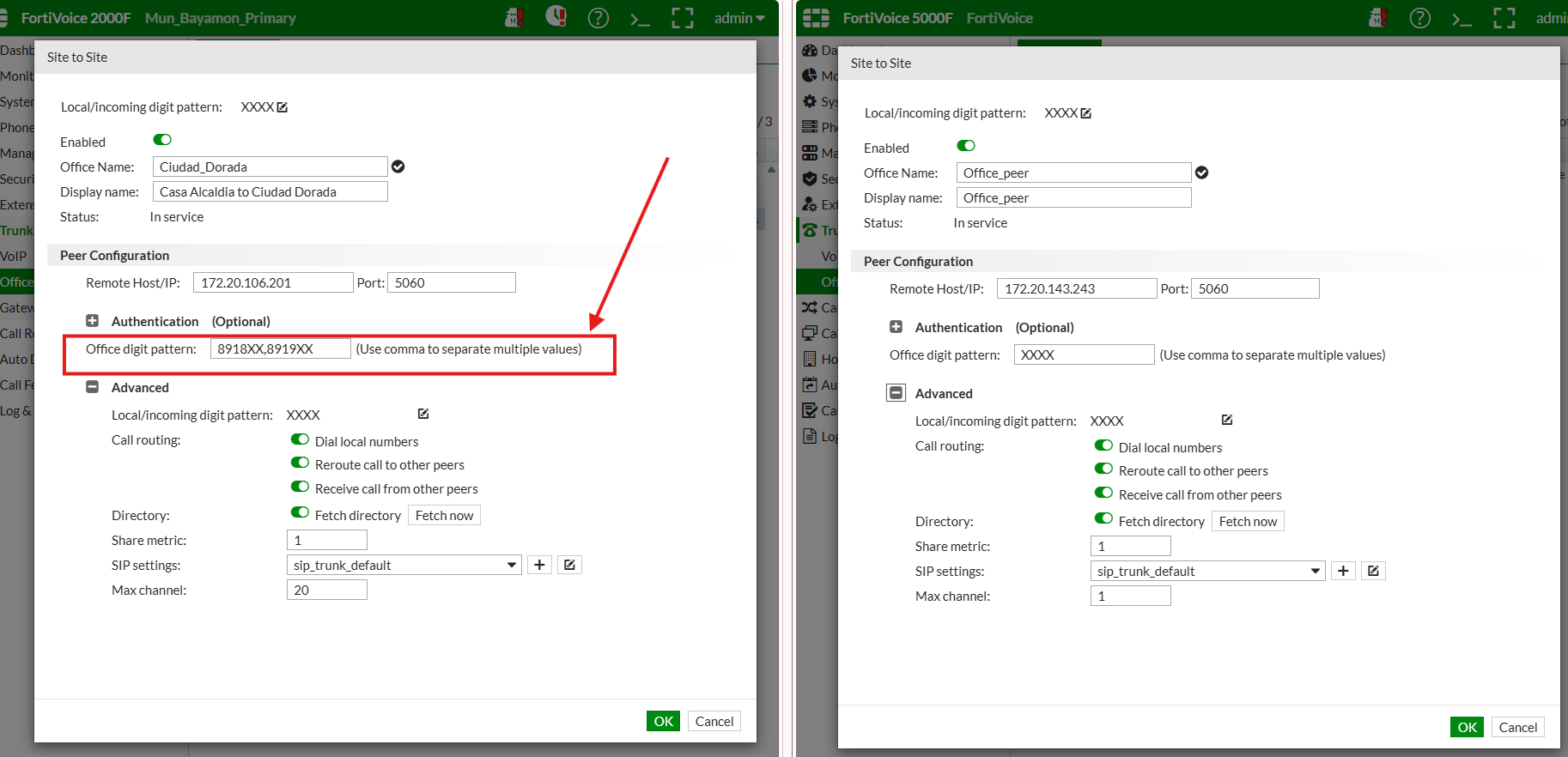Viewport: 1568px width, 757px height.
Task: Expand Authentication section in 5000F dialog
Action: coord(896,327)
